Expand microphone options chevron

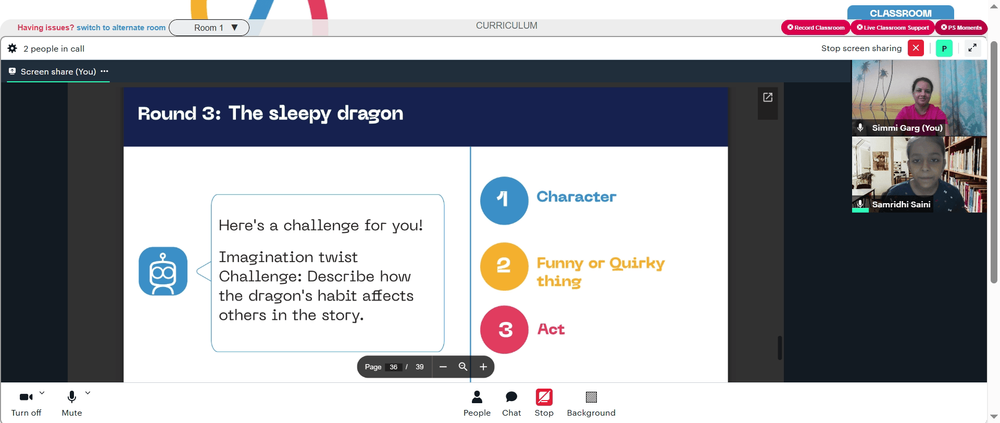point(87,393)
